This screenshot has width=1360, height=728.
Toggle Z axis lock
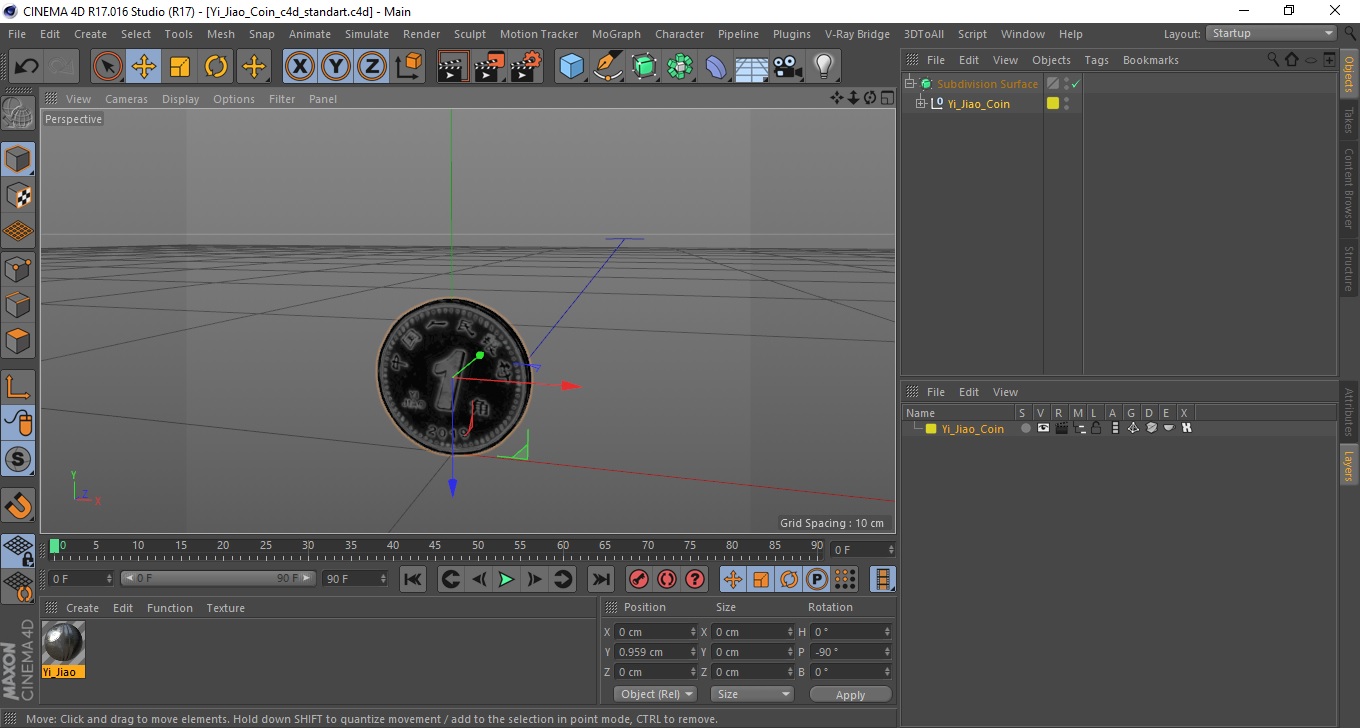point(372,67)
